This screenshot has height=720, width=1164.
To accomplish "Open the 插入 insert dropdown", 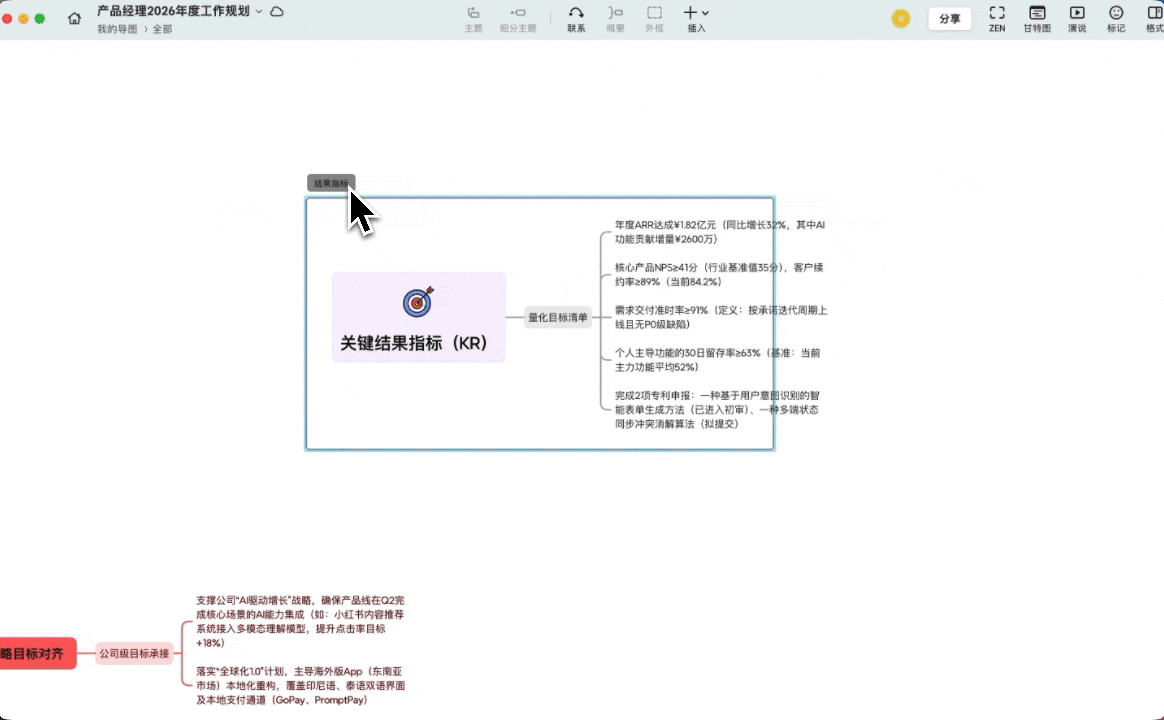I will click(x=694, y=17).
